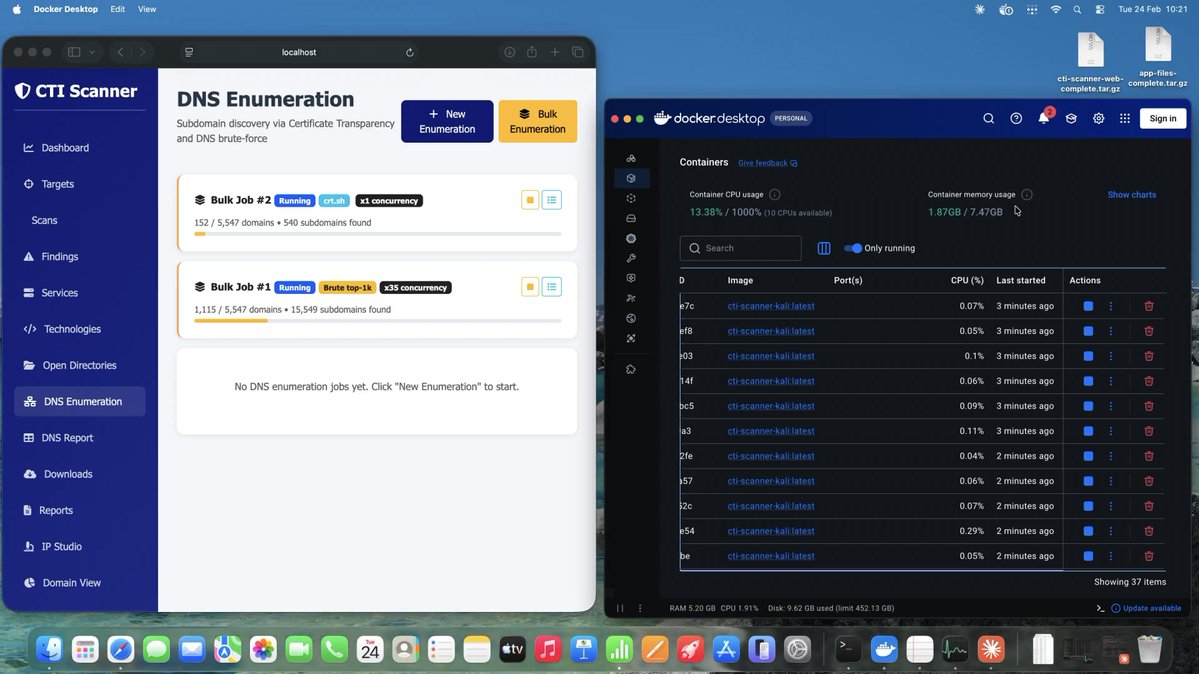Open Docker terminal icon in footer
Viewport: 1199px width, 674px height.
pyautogui.click(x=1100, y=608)
